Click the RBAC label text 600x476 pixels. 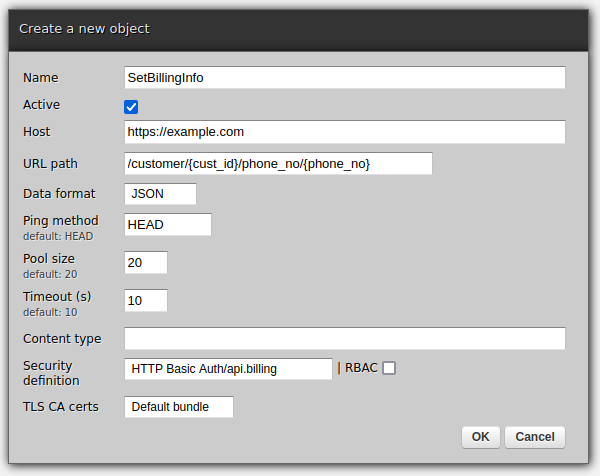(x=361, y=368)
